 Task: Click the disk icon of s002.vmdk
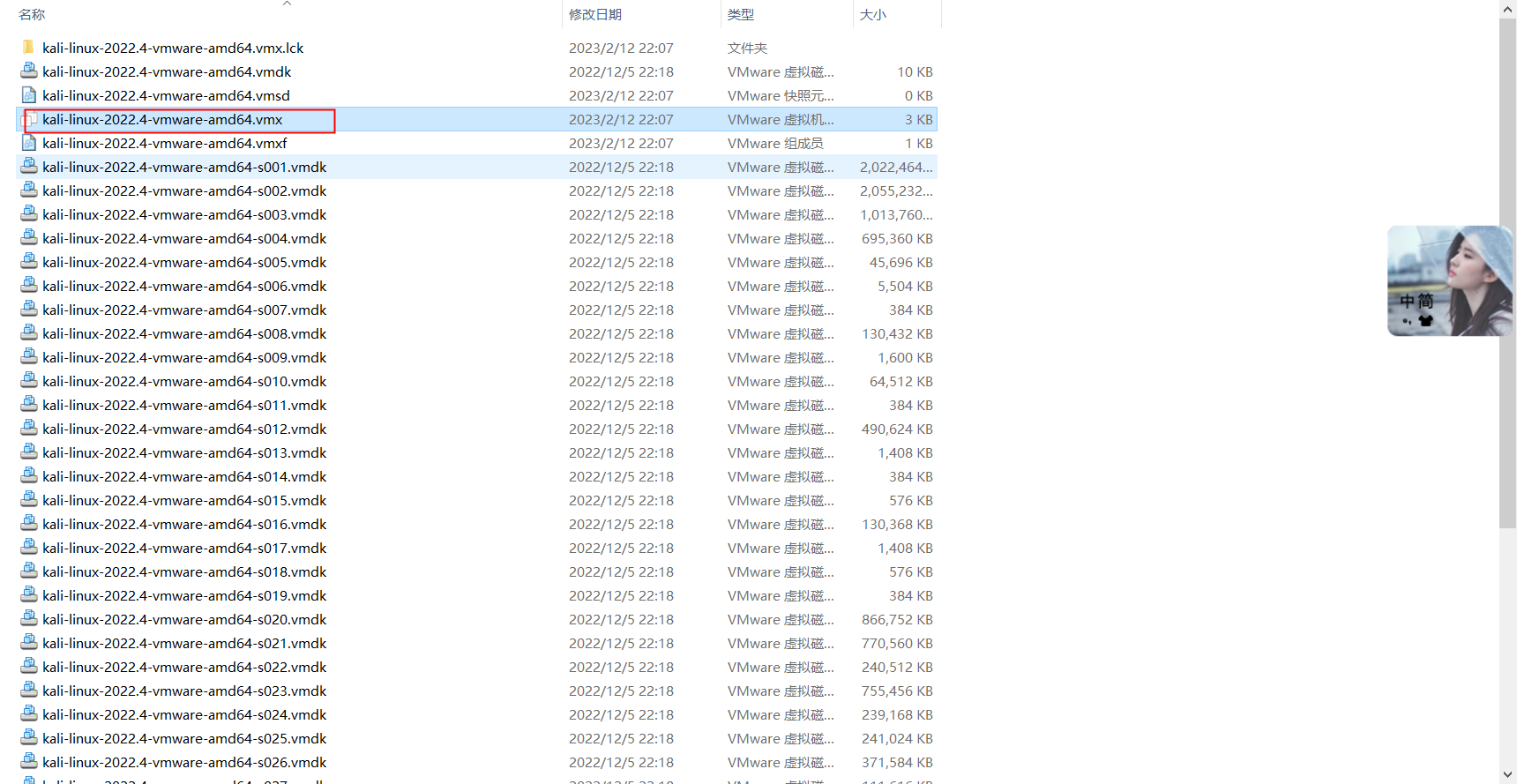coord(28,190)
